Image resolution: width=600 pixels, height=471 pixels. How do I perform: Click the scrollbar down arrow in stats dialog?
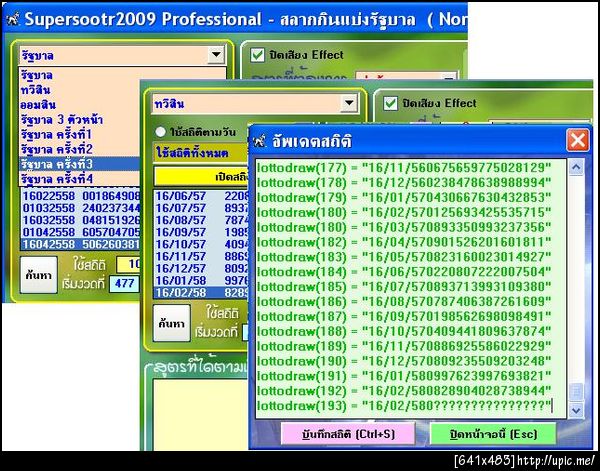tap(576, 410)
